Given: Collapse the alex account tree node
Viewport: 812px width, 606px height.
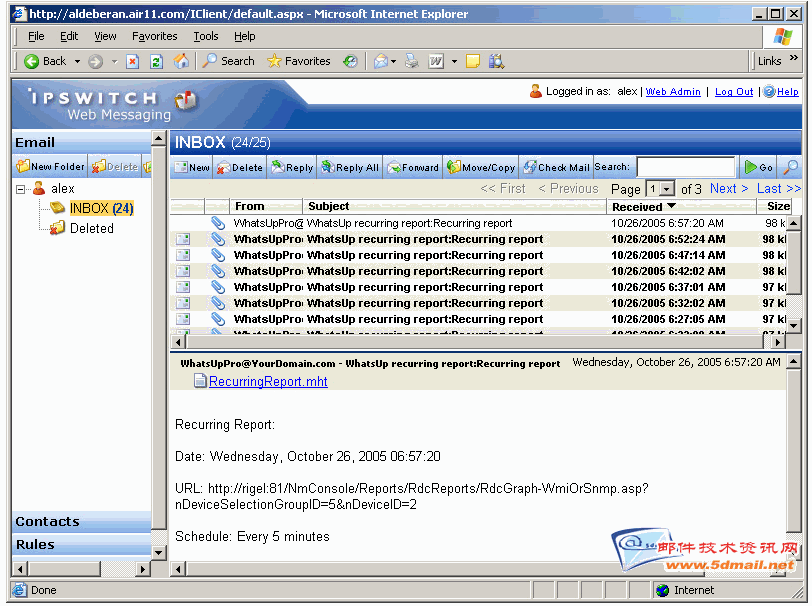Looking at the screenshot, I should (21, 189).
